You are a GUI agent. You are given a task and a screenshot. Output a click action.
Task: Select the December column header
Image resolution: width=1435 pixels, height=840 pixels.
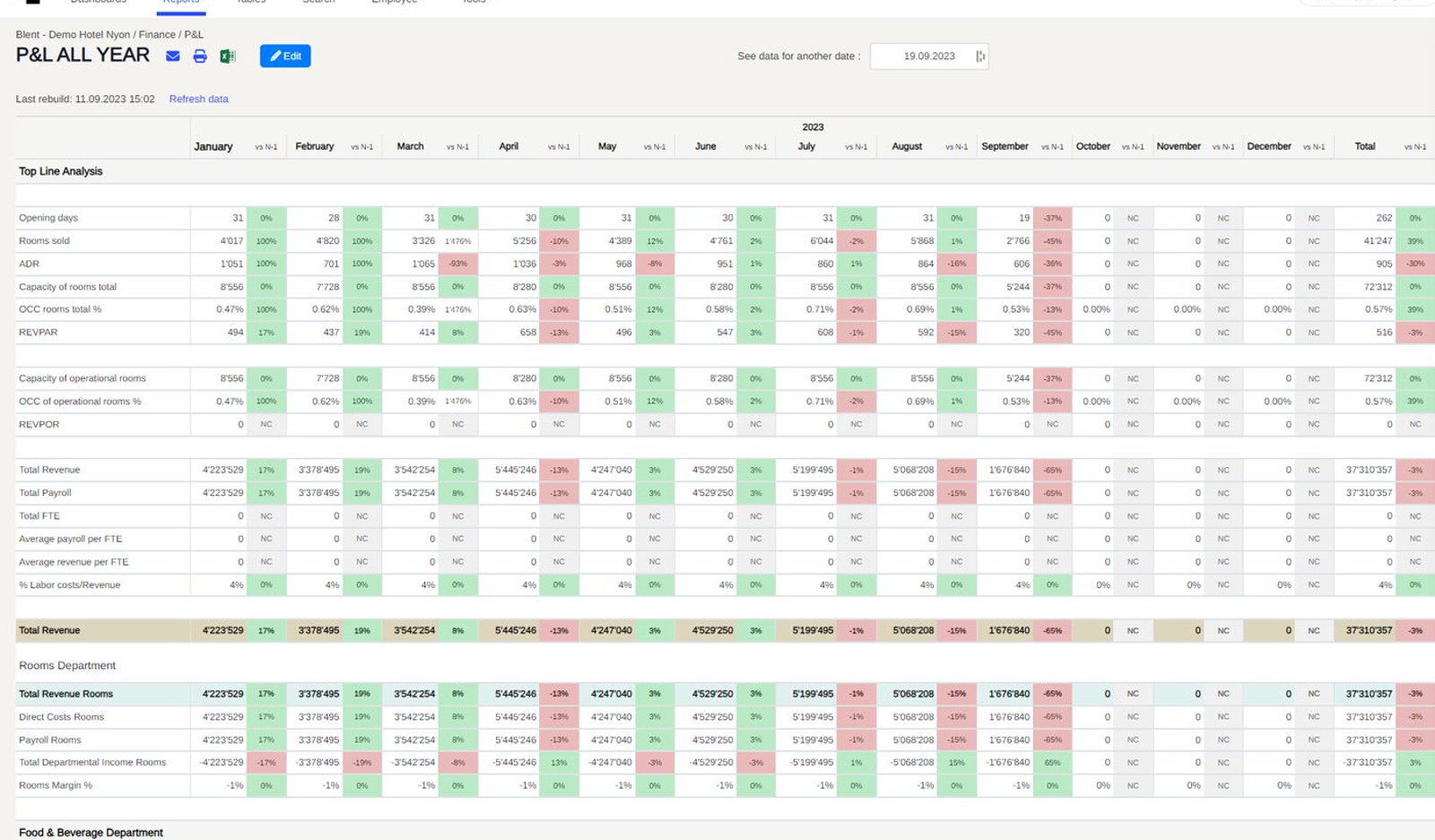pyautogui.click(x=1269, y=146)
